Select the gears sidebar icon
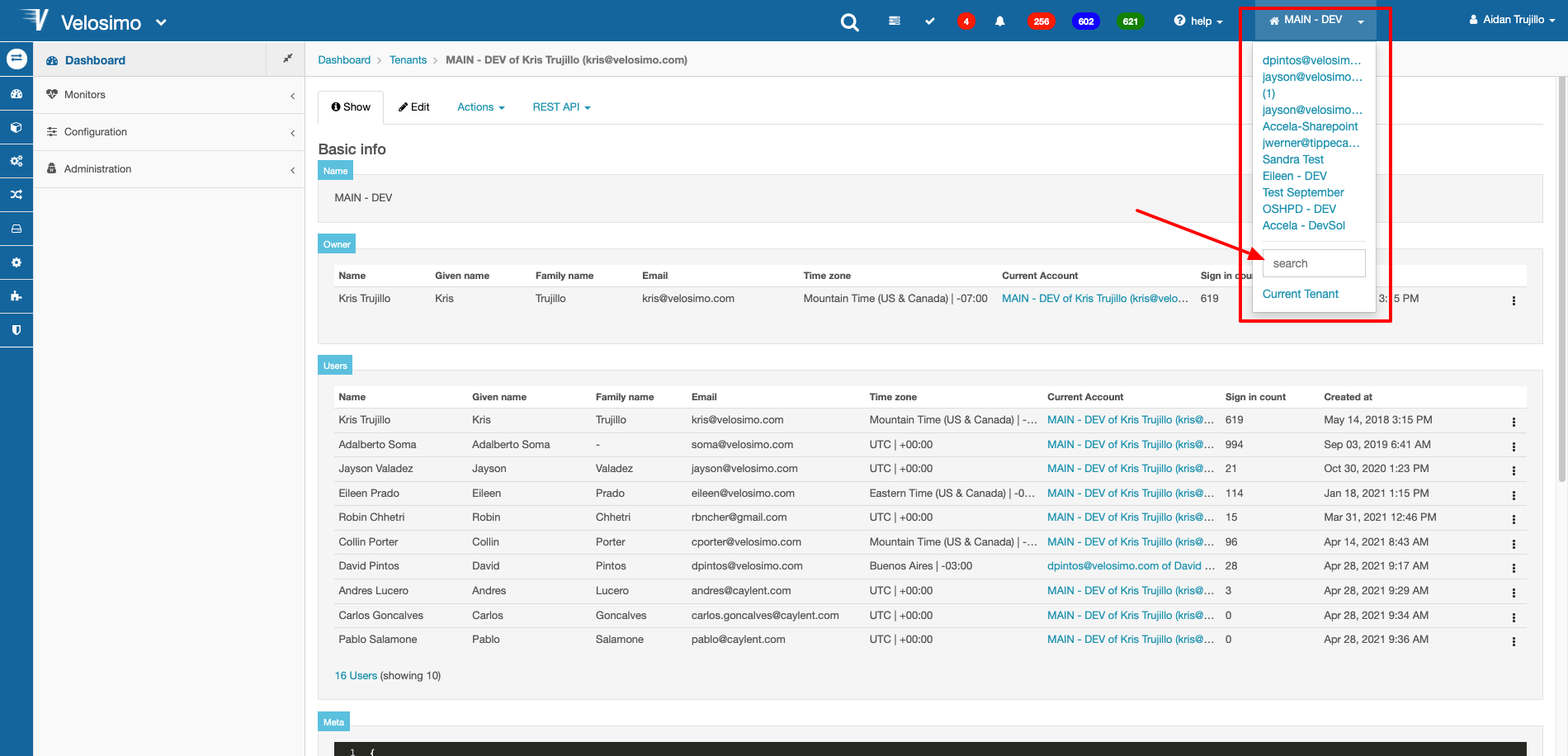This screenshot has height=756, width=1568. (x=17, y=162)
